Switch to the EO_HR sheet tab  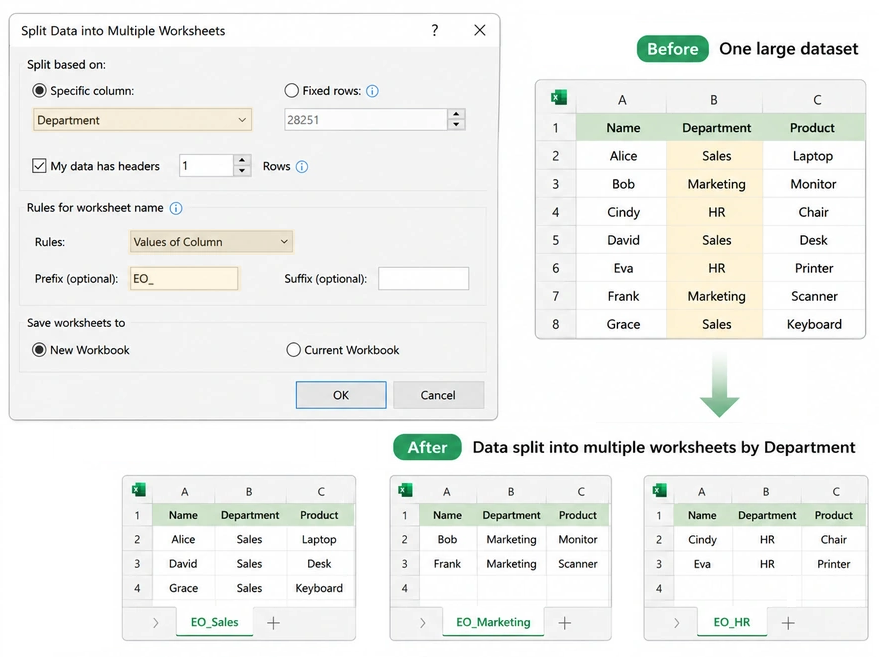732,622
